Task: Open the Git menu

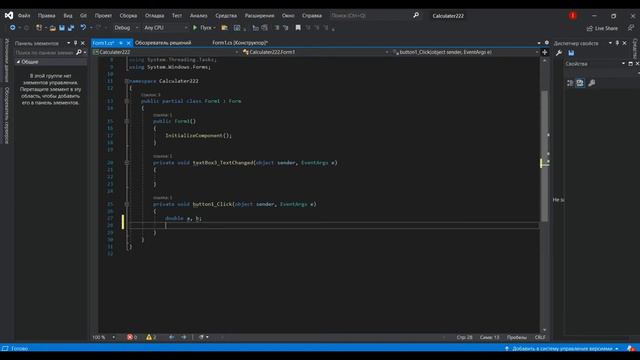Action: (x=83, y=16)
